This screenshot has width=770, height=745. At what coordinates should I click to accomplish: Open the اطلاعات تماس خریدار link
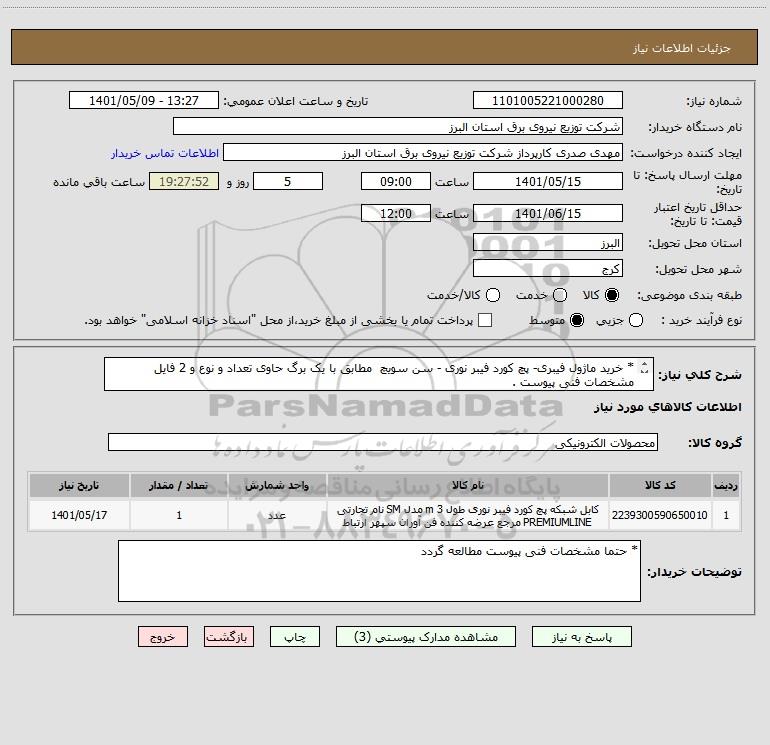165,153
